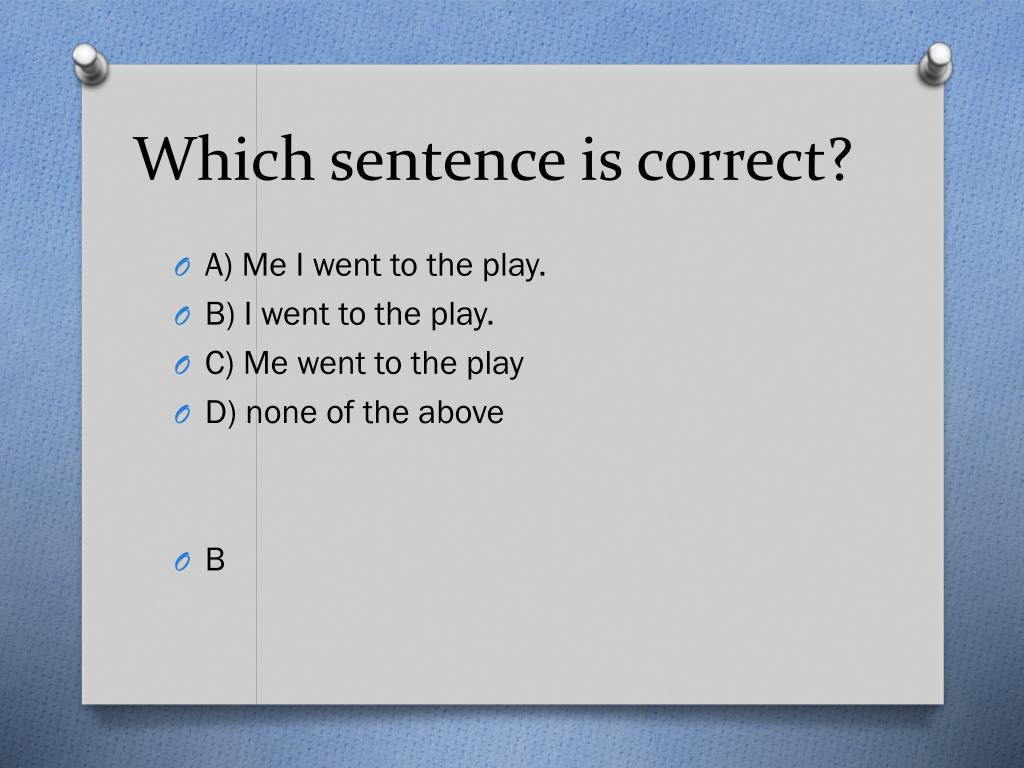Click the "D)" option label

pos(221,413)
